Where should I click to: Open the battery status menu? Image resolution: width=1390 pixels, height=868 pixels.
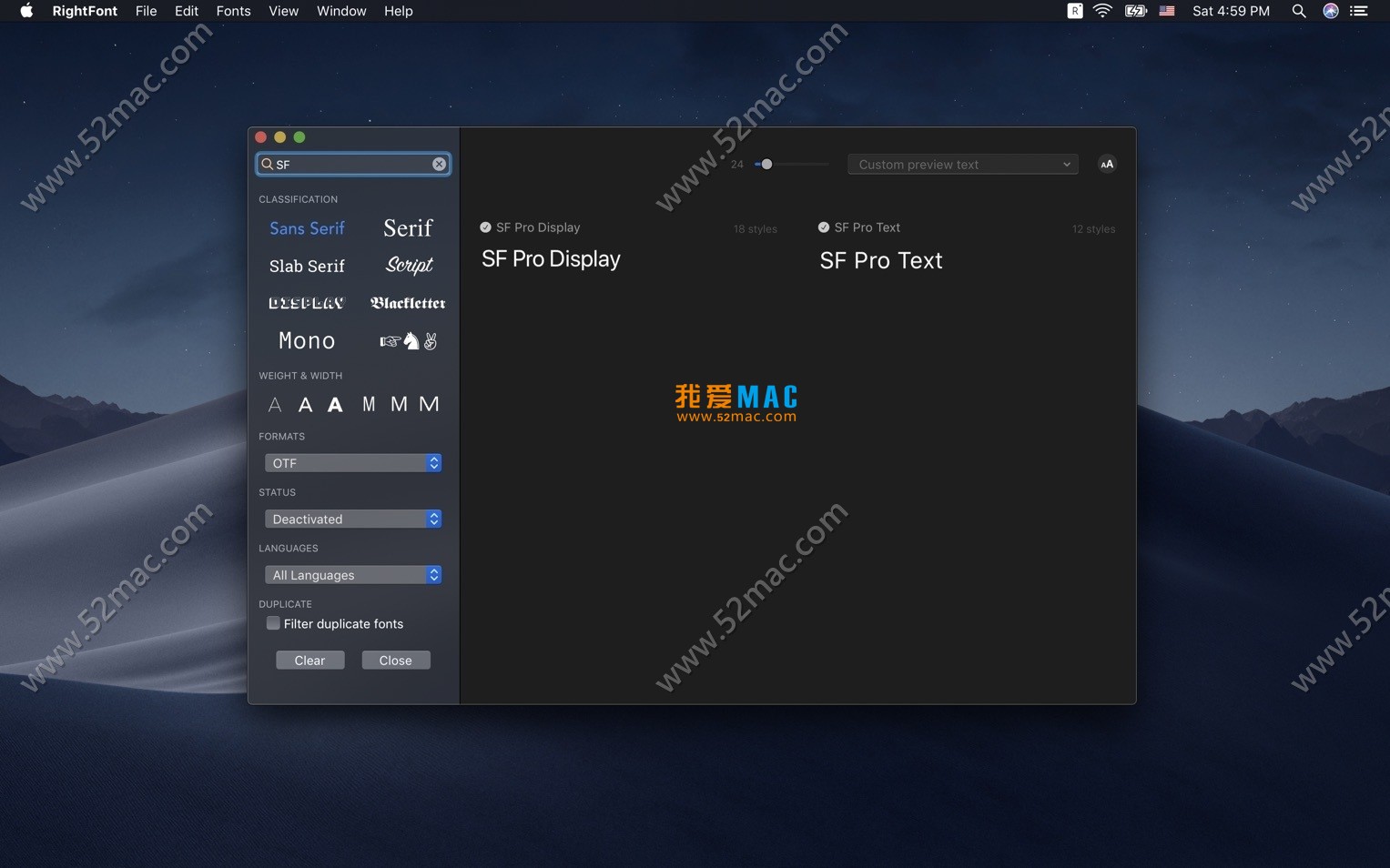tap(1135, 11)
